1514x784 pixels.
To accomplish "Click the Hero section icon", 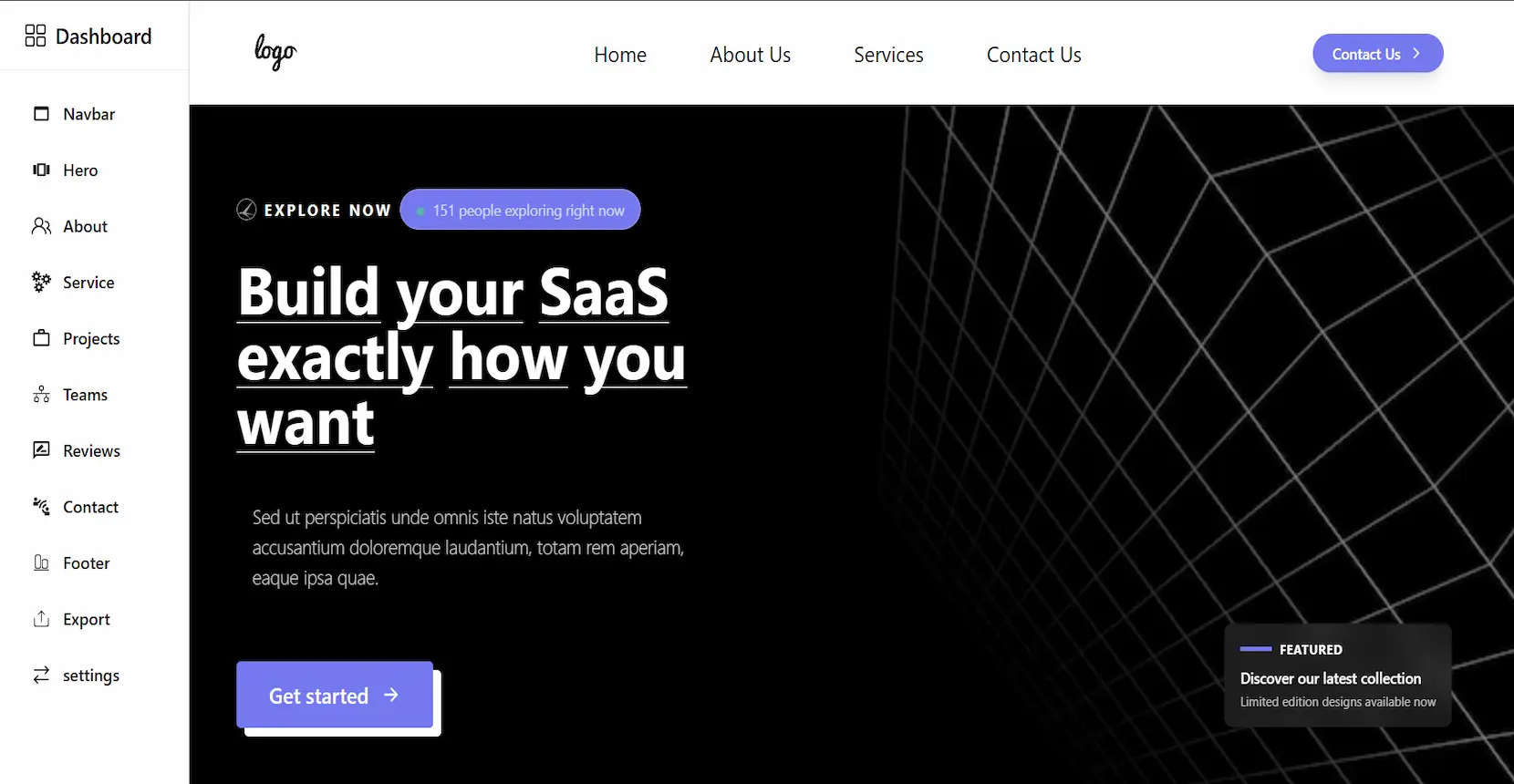I will point(41,170).
